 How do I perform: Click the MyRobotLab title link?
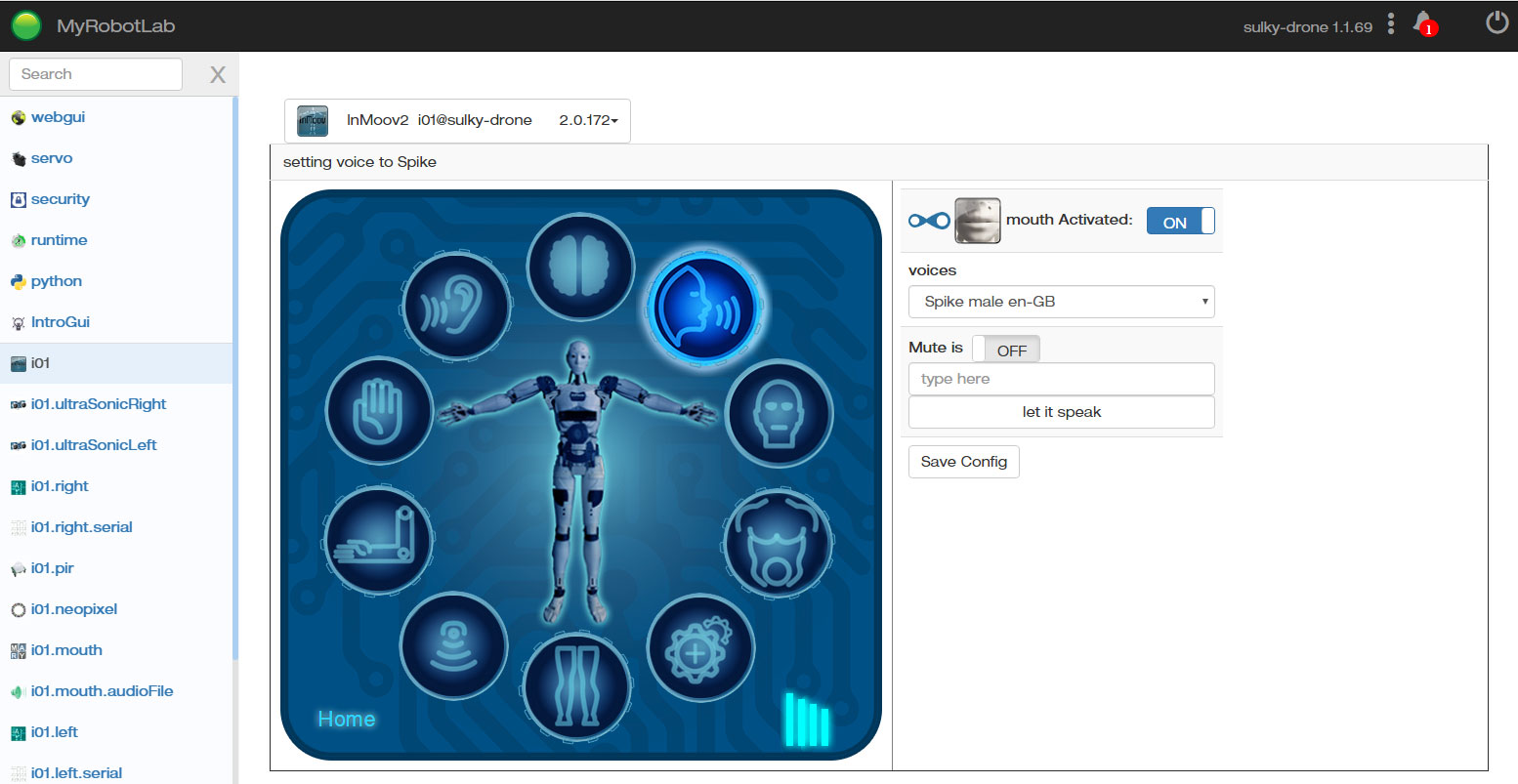(115, 26)
